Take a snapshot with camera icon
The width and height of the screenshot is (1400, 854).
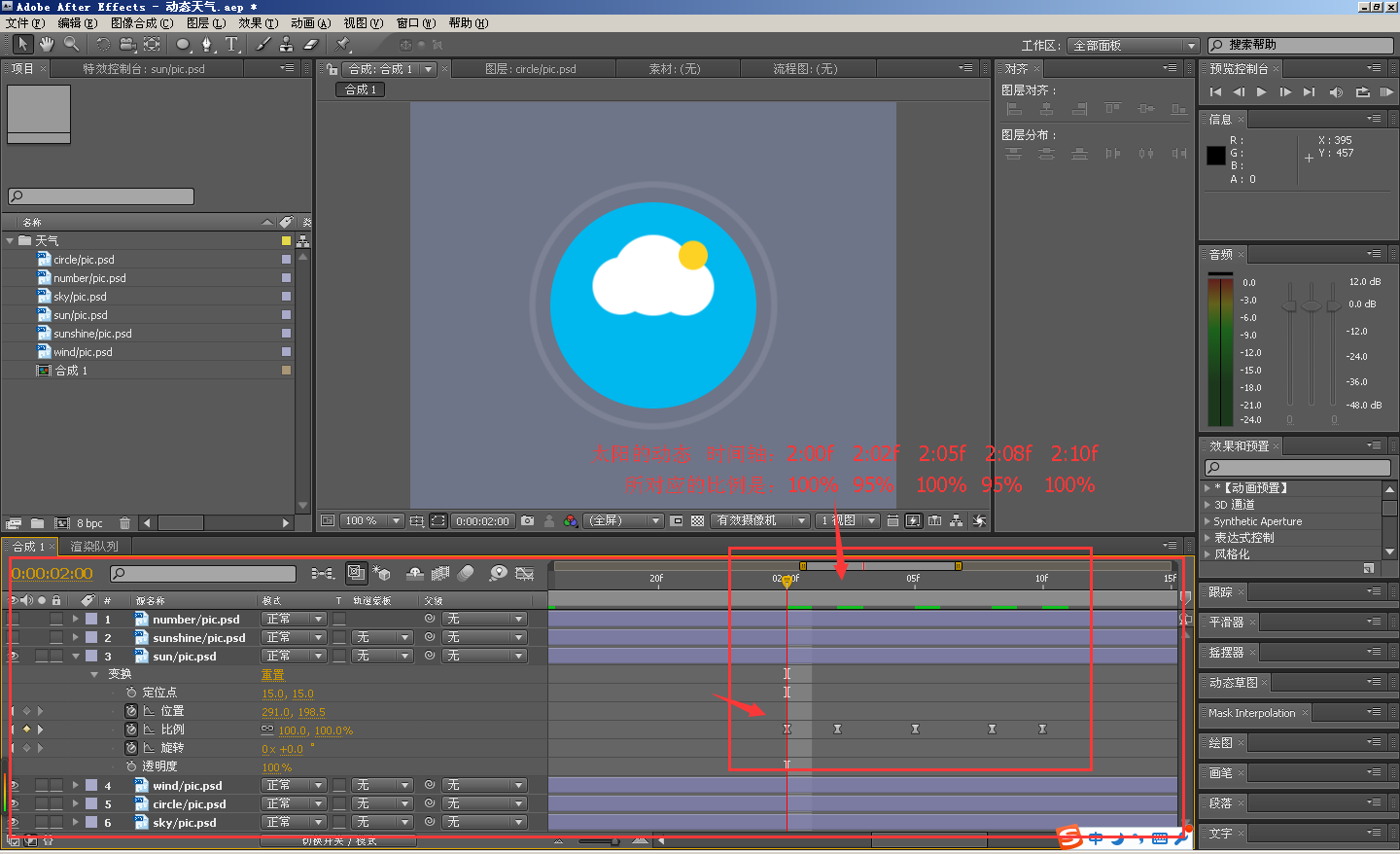[527, 521]
